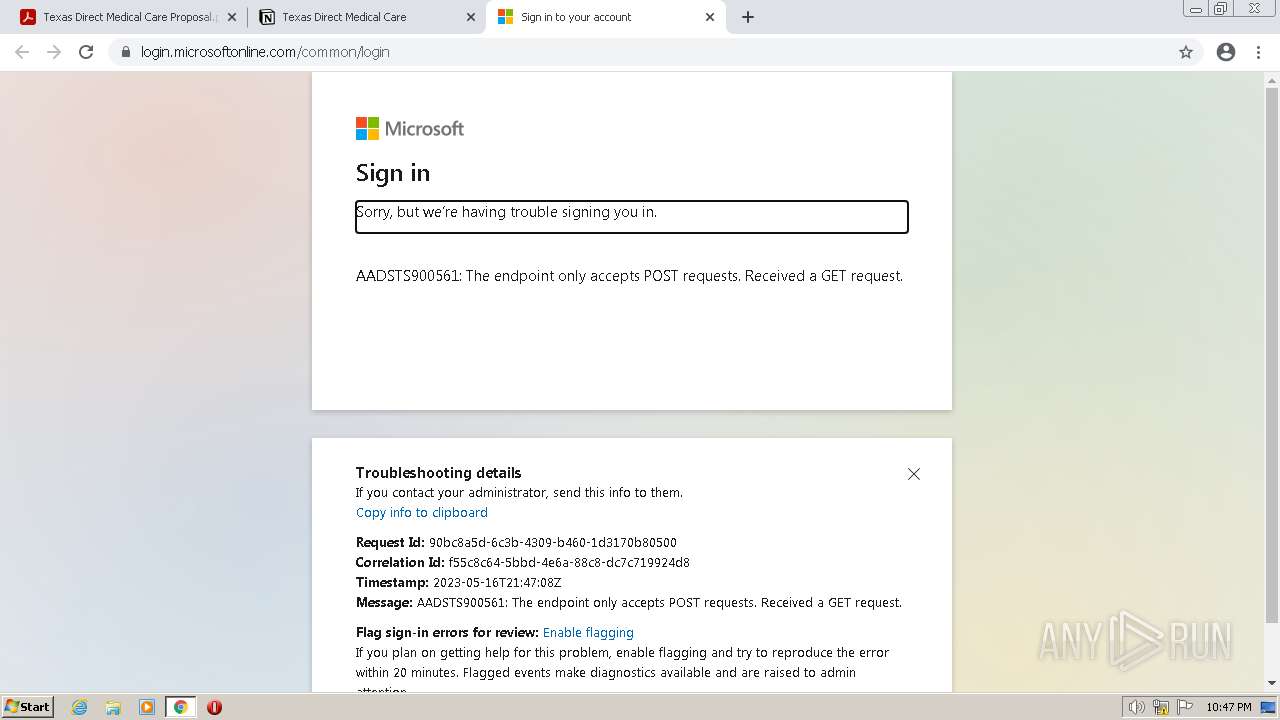The image size is (1280, 720).
Task: Click Enable flagging link
Action: click(588, 632)
